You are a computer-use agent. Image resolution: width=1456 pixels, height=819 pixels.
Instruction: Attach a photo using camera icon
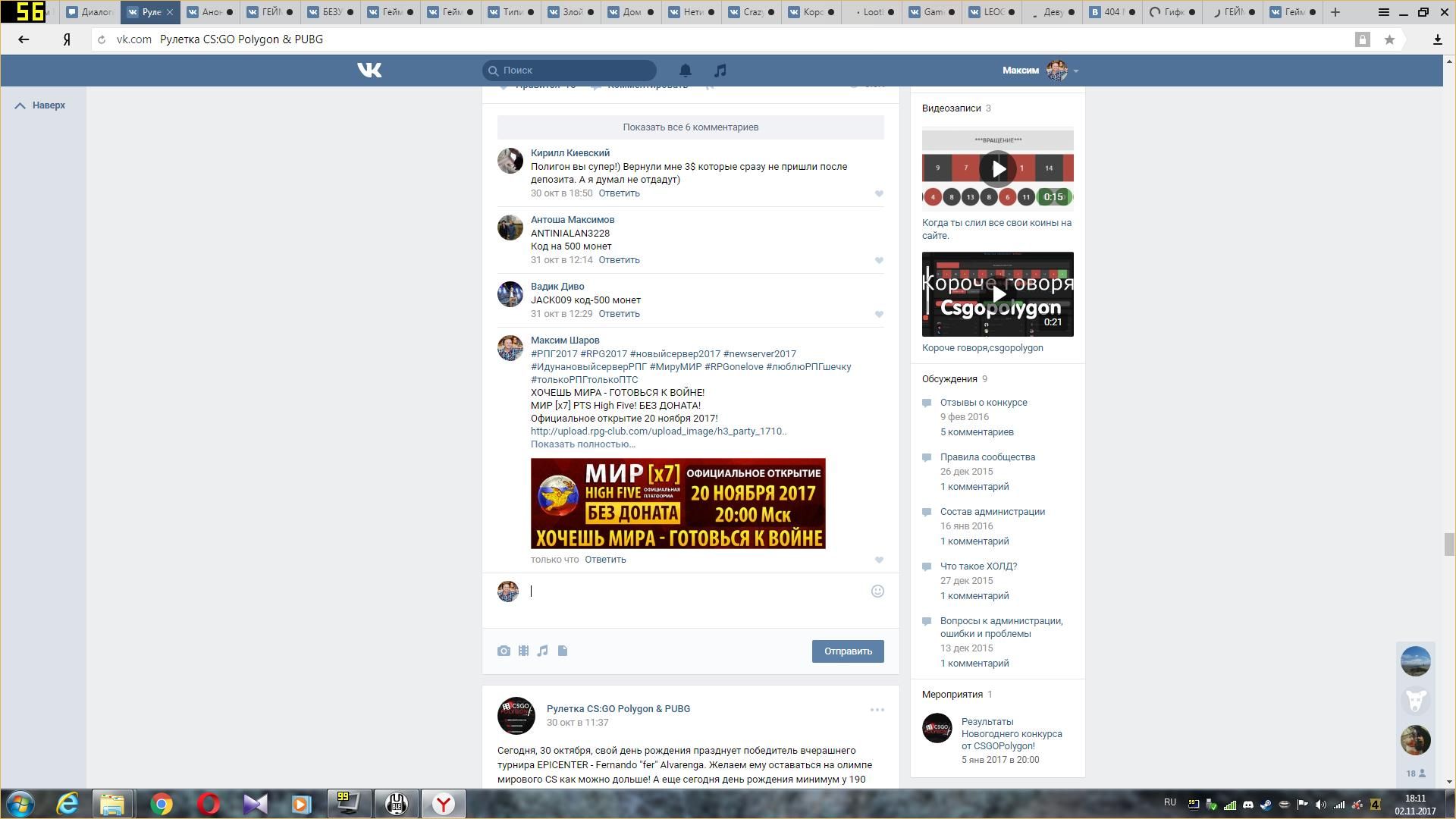504,651
